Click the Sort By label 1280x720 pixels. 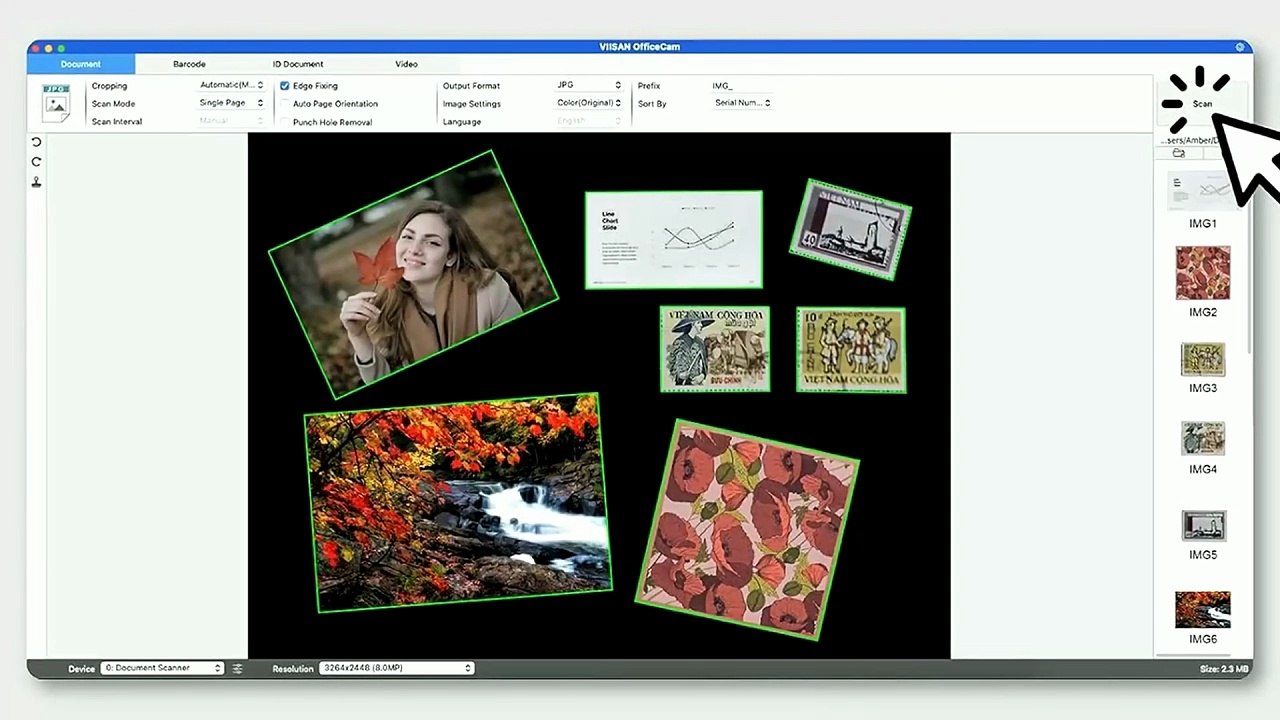click(652, 104)
